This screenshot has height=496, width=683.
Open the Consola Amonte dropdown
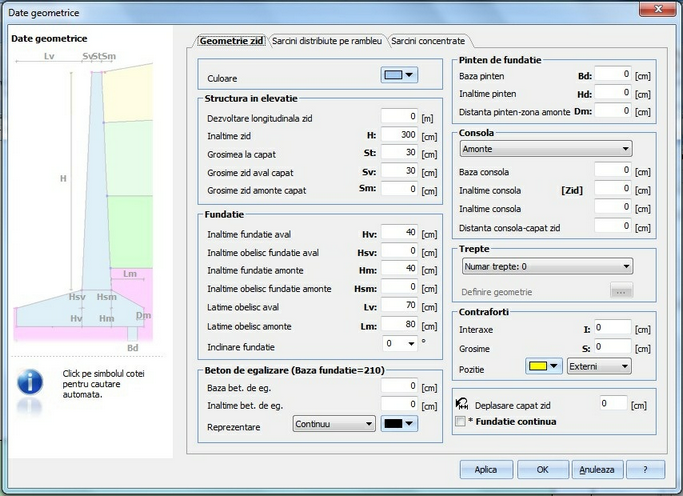tap(546, 149)
